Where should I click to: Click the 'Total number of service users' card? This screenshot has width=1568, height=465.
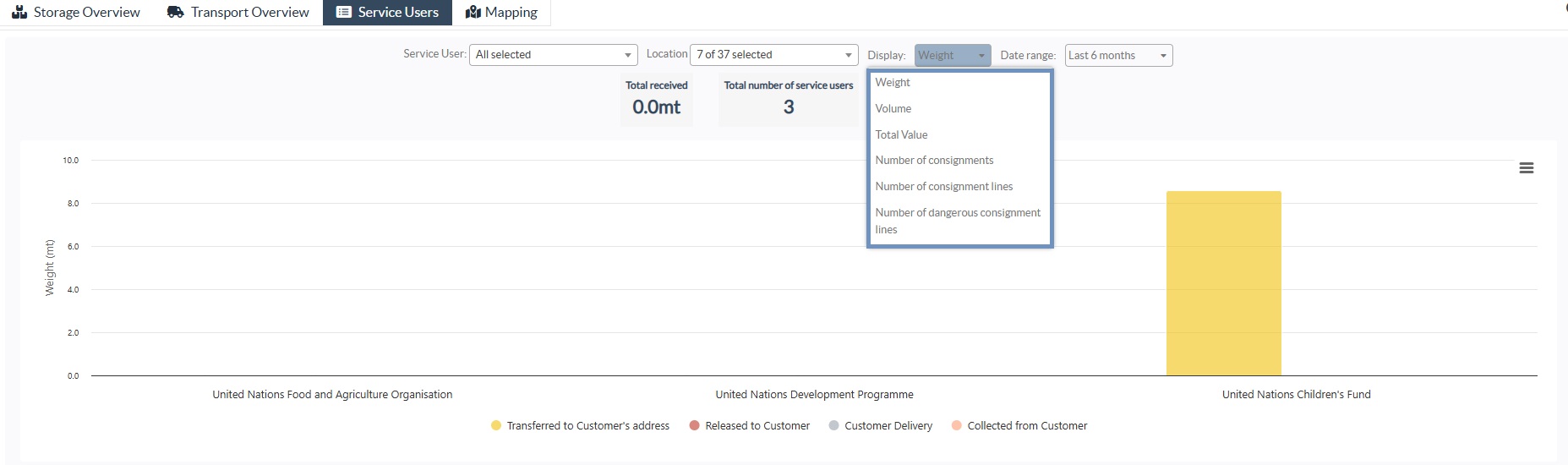[x=789, y=99]
